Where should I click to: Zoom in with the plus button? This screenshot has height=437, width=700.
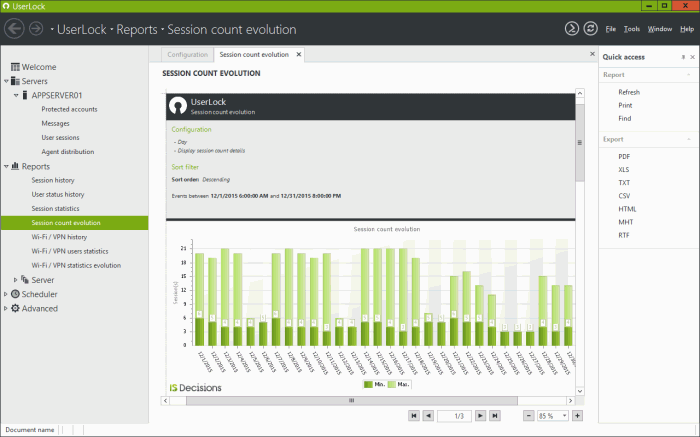pyautogui.click(x=577, y=416)
